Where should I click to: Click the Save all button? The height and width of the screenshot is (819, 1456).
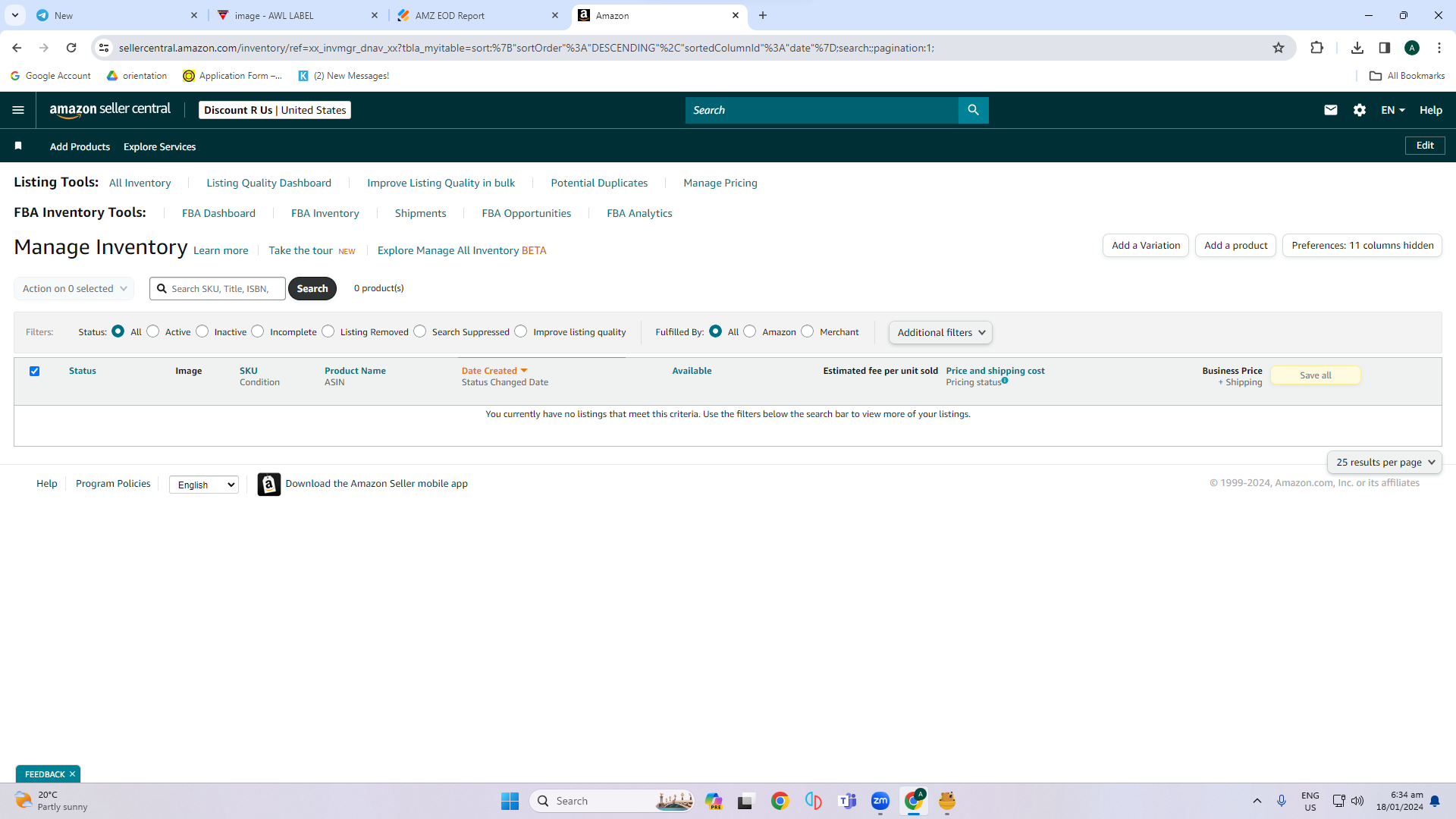coord(1316,375)
